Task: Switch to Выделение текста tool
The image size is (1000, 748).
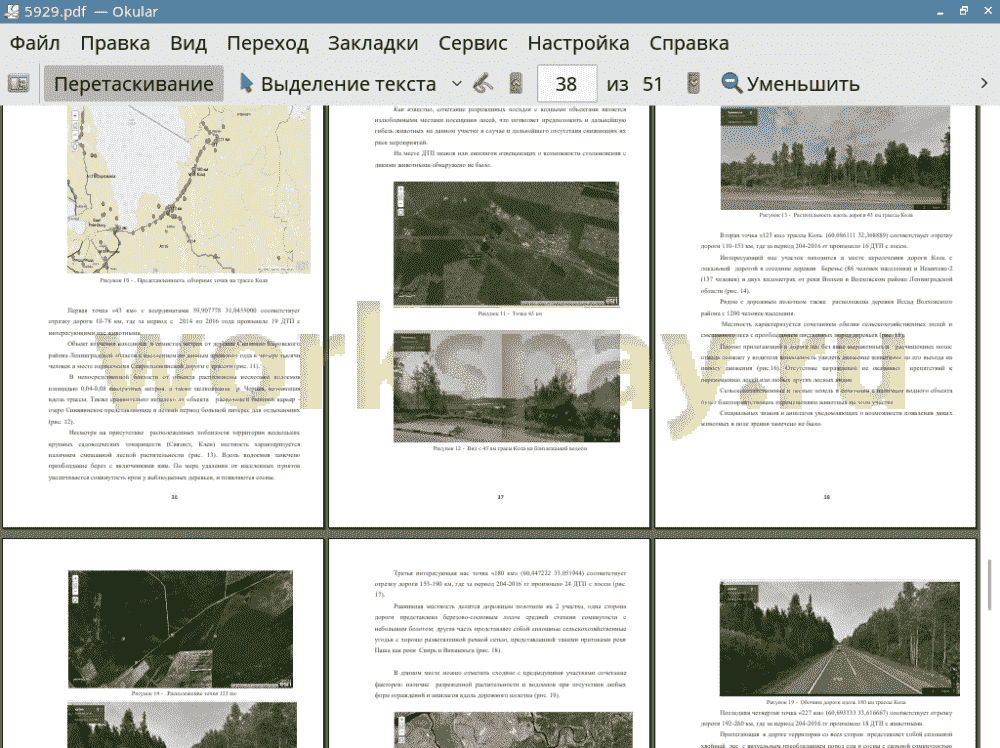Action: pyautogui.click(x=338, y=84)
